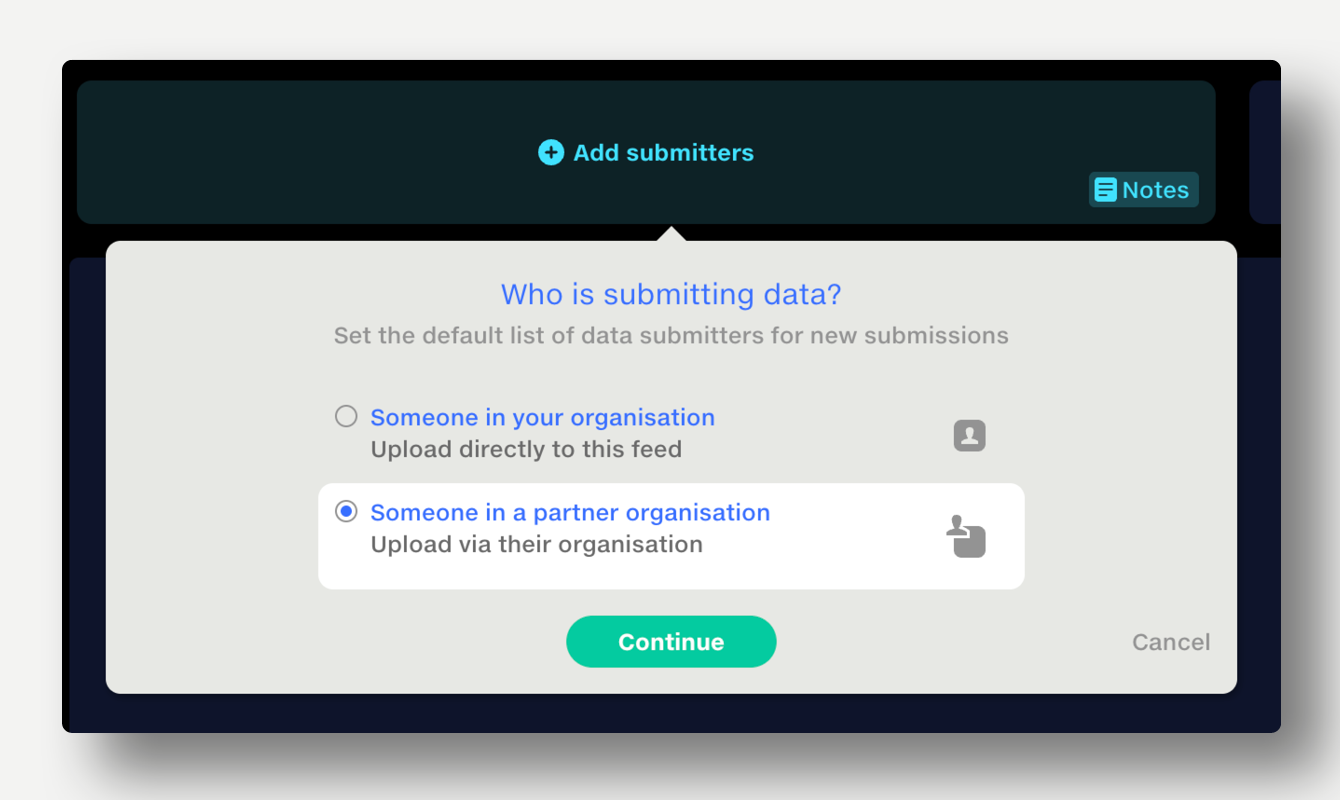1340x800 pixels.
Task: Click 'Upload via their organisation' text
Action: tap(536, 544)
